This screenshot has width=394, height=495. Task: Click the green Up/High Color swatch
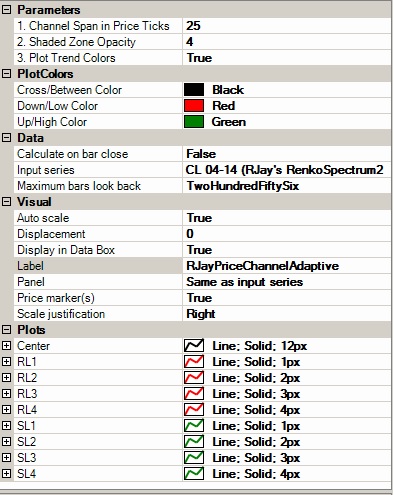click(194, 122)
